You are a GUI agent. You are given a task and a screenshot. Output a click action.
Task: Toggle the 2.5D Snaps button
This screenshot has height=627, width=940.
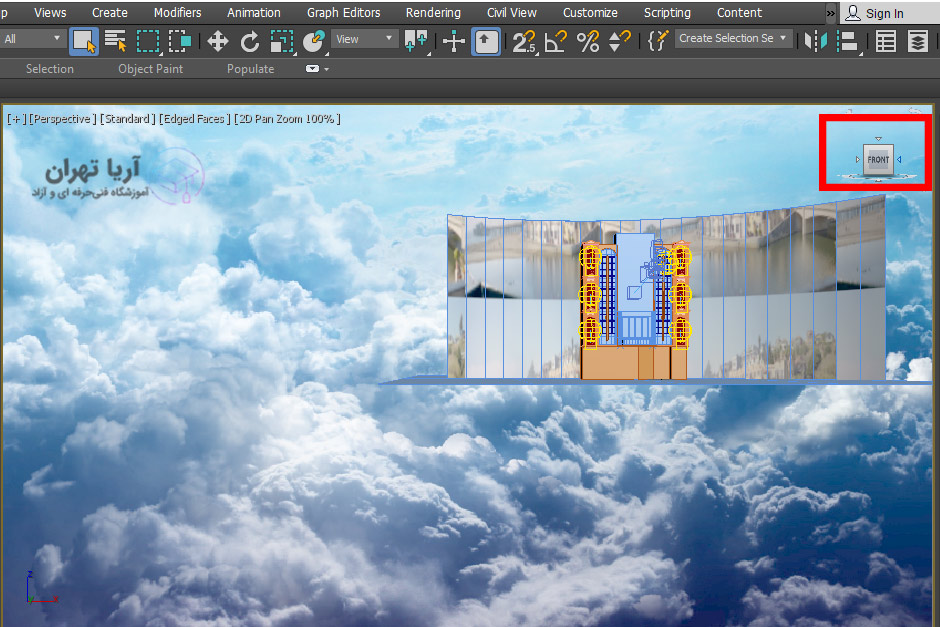click(x=524, y=41)
